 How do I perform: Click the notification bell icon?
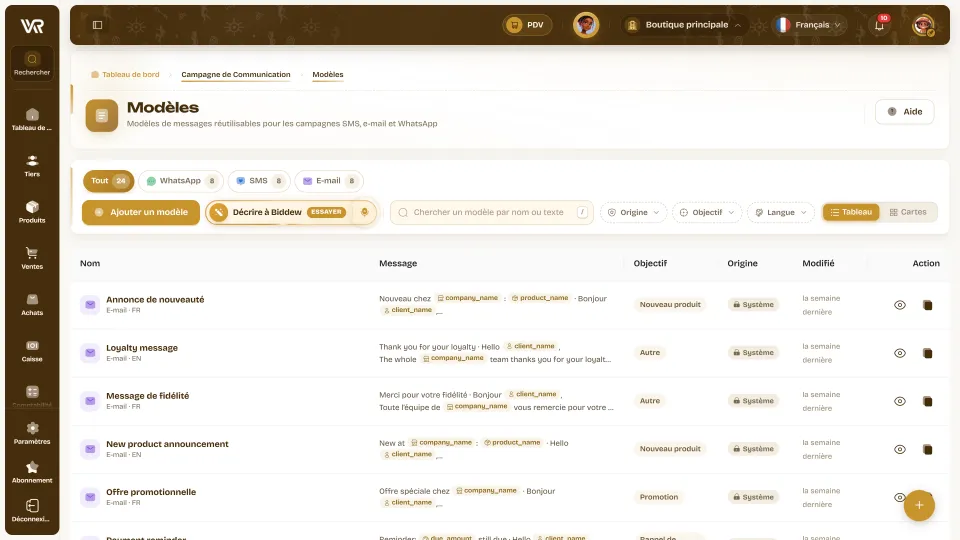pyautogui.click(x=879, y=25)
